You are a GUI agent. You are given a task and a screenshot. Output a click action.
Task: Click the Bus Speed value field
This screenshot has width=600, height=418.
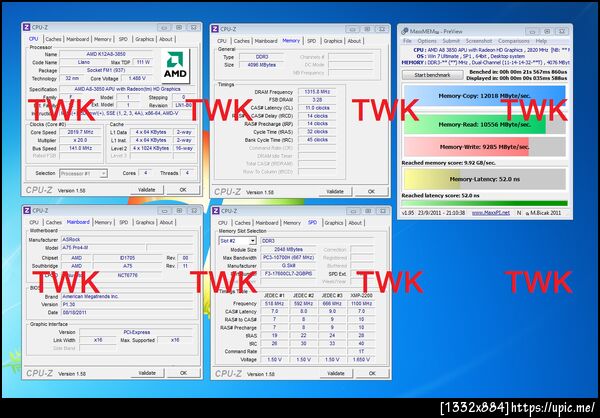[80, 148]
